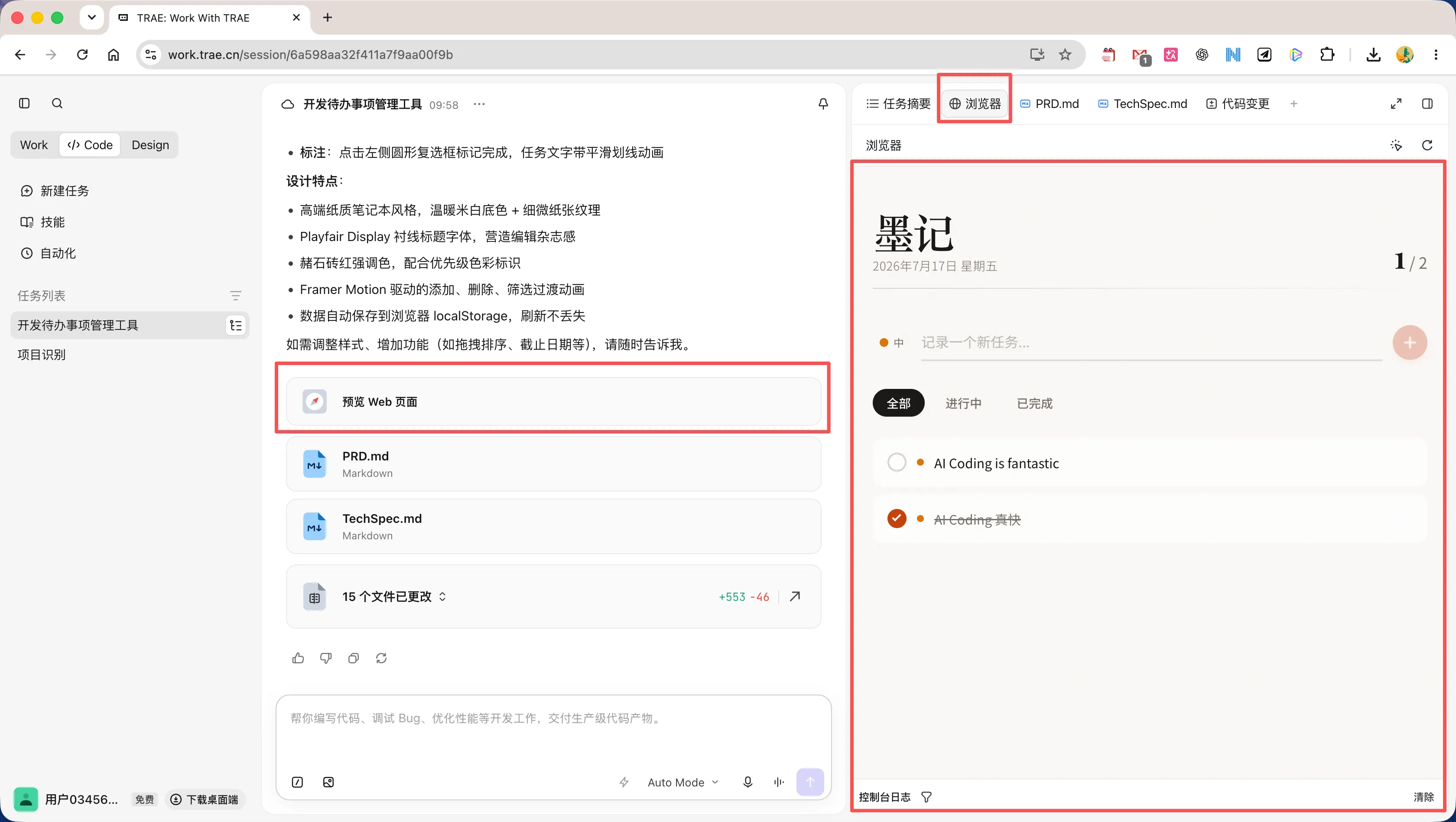Bookmark the page with the star icon
1456x822 pixels.
pos(1065,55)
